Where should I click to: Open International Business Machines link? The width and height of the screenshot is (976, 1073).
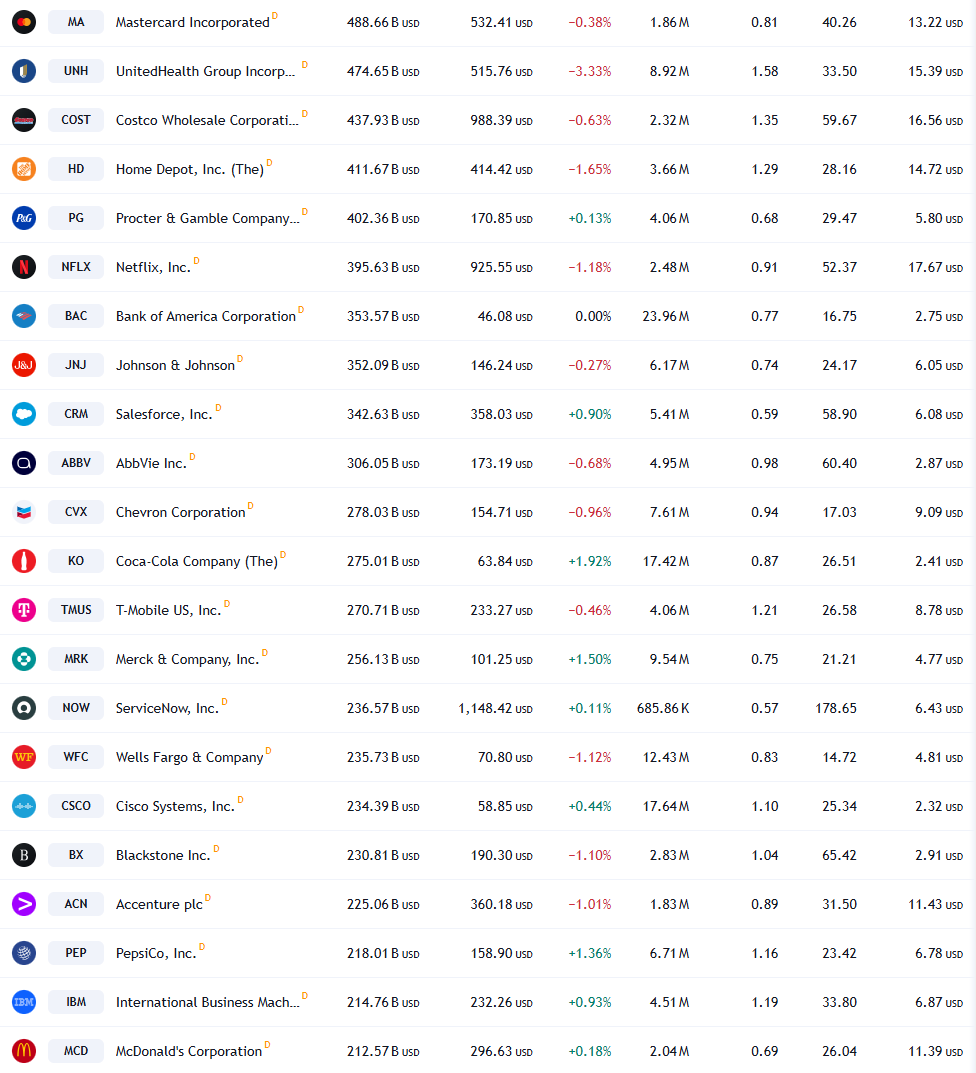207,1003
